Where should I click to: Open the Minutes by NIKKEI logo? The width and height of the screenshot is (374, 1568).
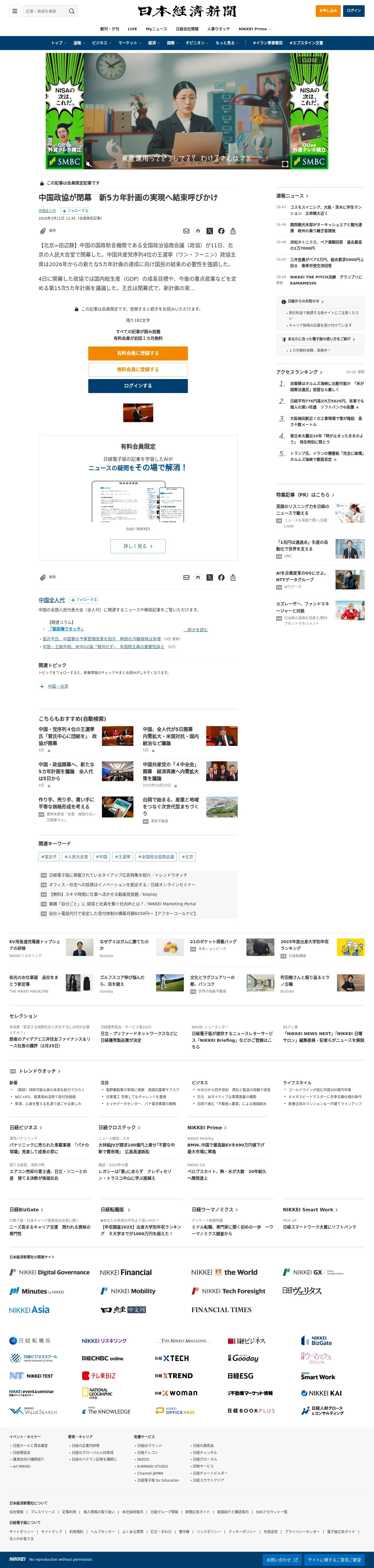click(36, 1291)
